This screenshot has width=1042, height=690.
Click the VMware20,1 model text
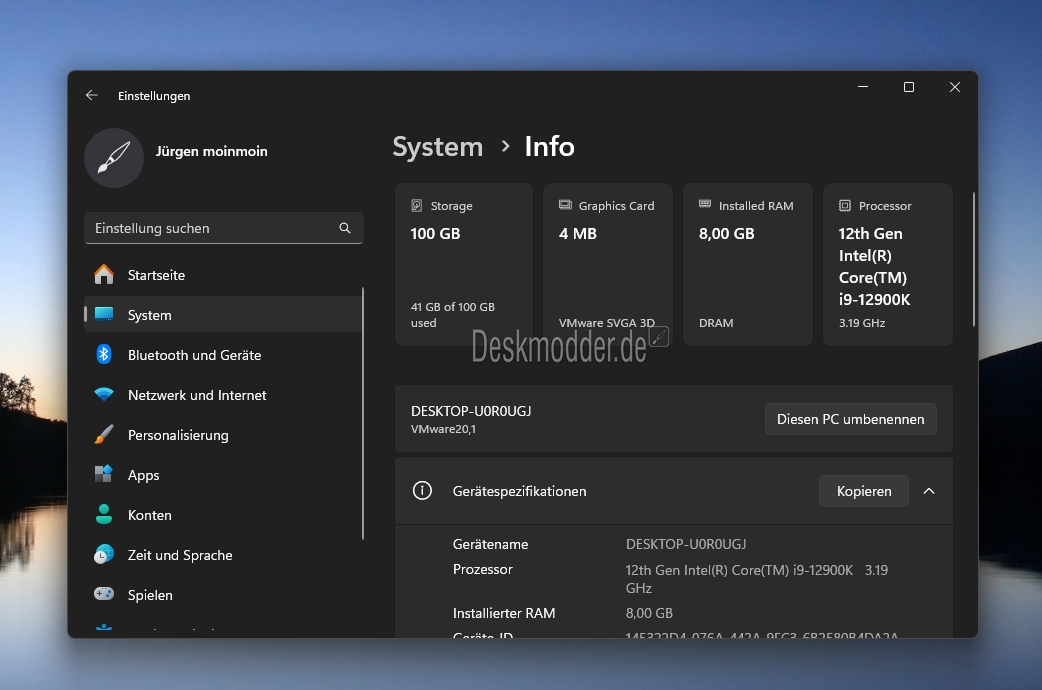[x=443, y=429]
